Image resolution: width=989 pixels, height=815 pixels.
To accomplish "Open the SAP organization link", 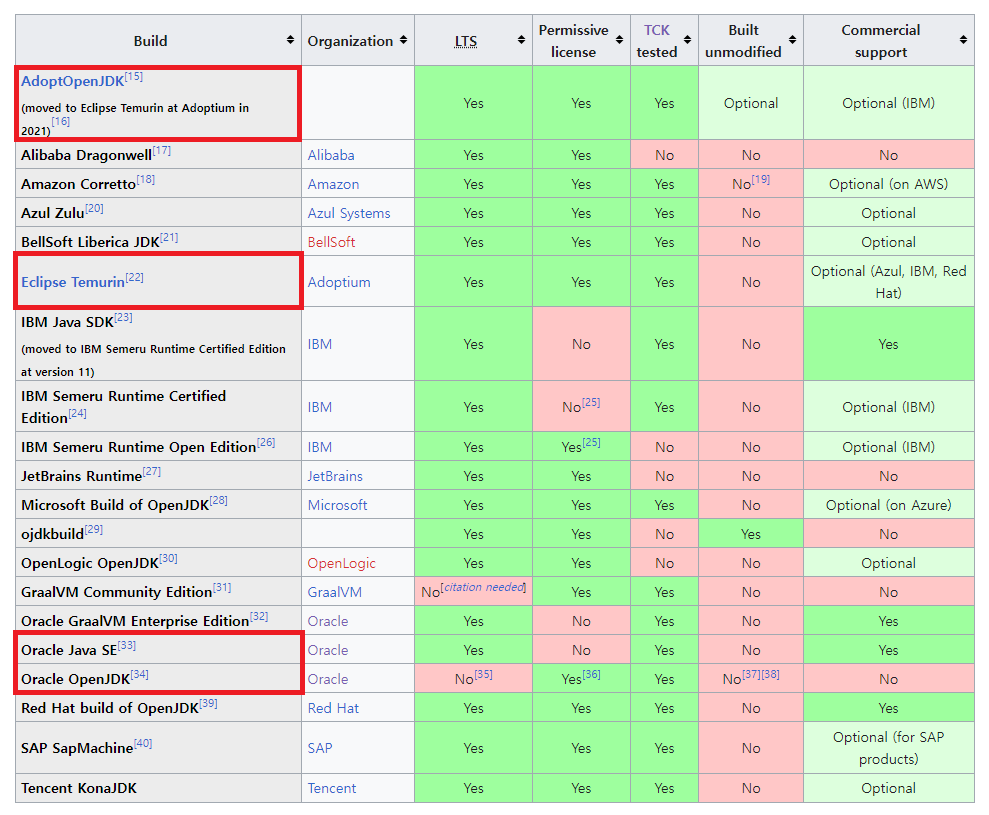I will click(320, 748).
